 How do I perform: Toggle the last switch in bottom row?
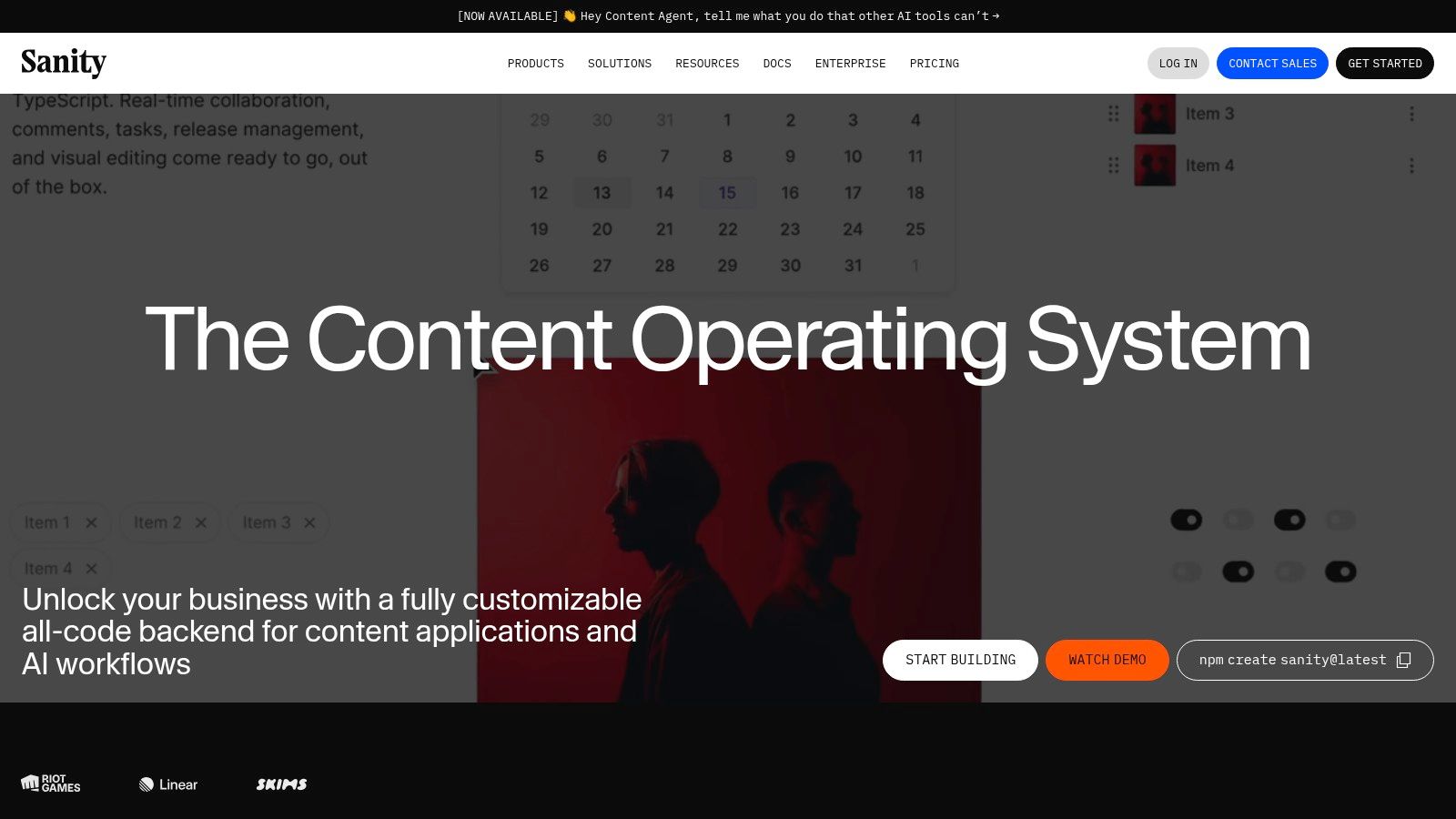1340,571
